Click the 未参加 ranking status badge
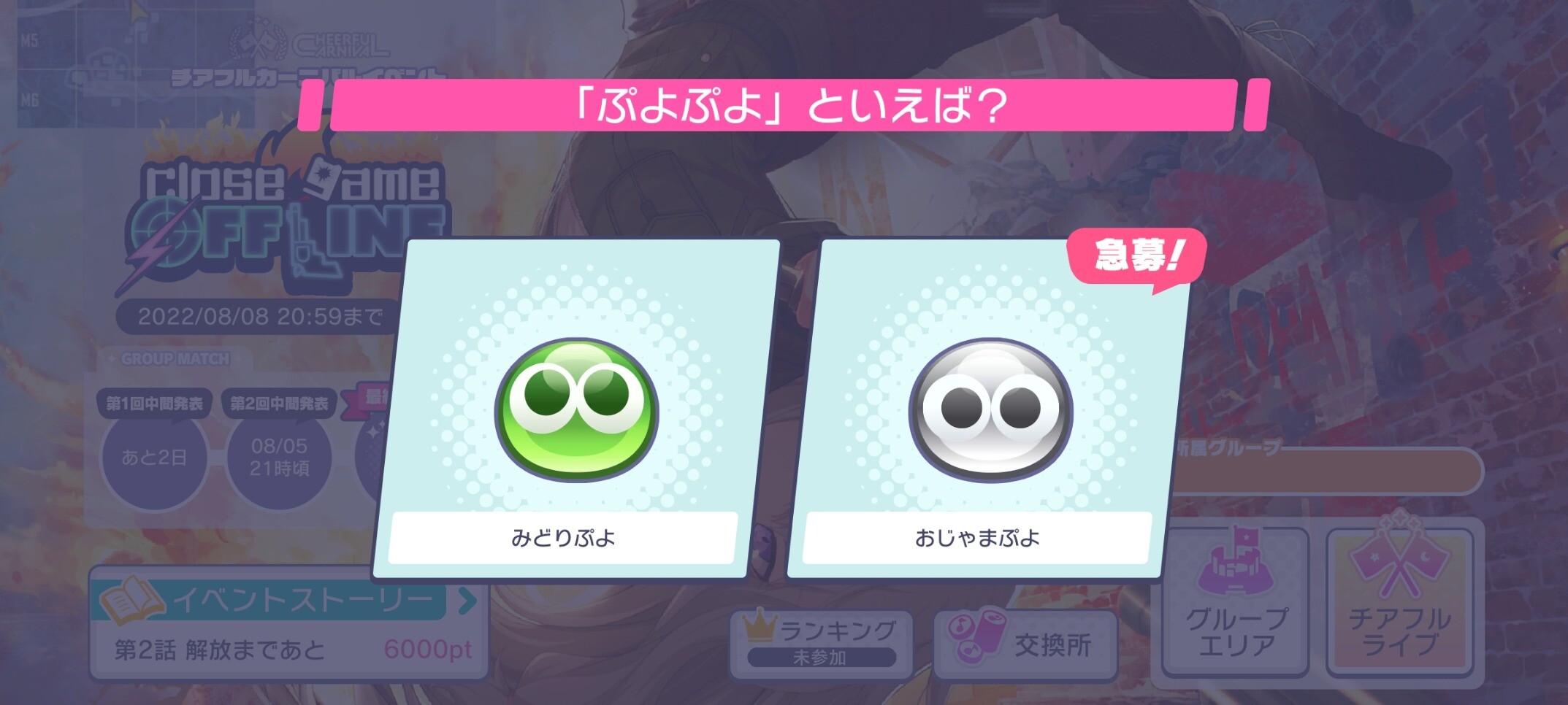 (x=821, y=658)
